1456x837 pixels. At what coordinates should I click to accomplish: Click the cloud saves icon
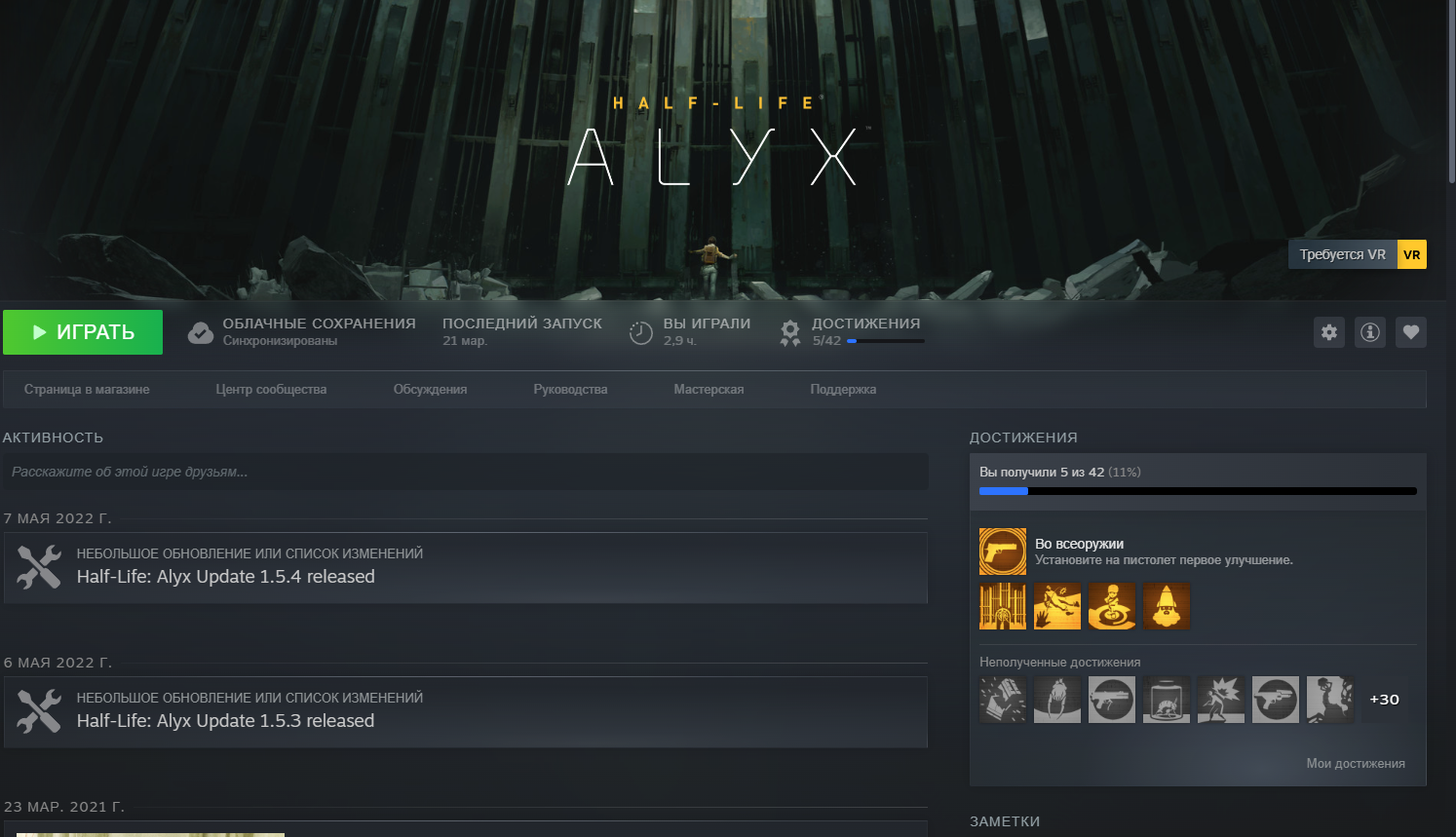point(201,333)
